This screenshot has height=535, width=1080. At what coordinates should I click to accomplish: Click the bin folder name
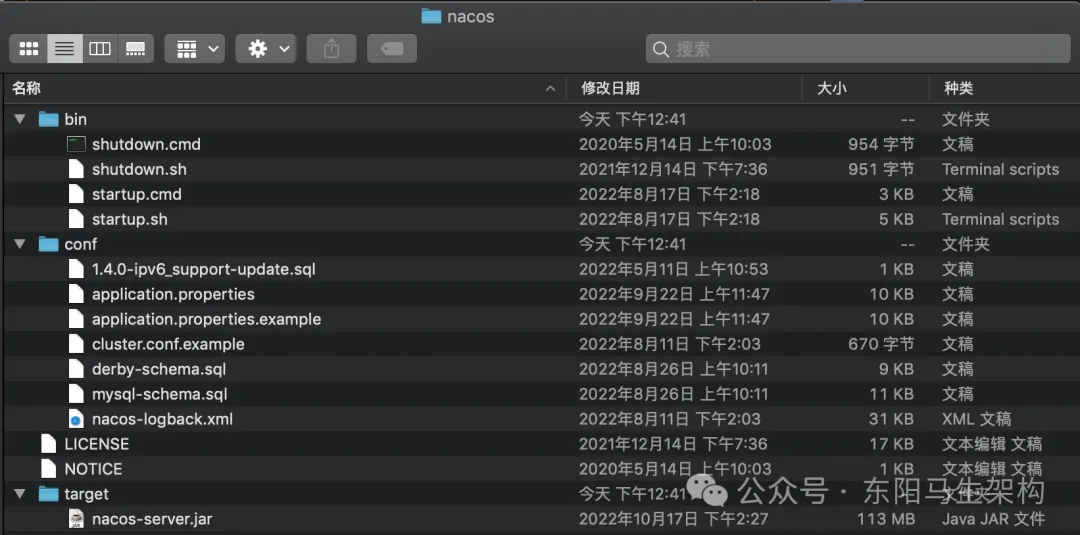pyautogui.click(x=76, y=119)
